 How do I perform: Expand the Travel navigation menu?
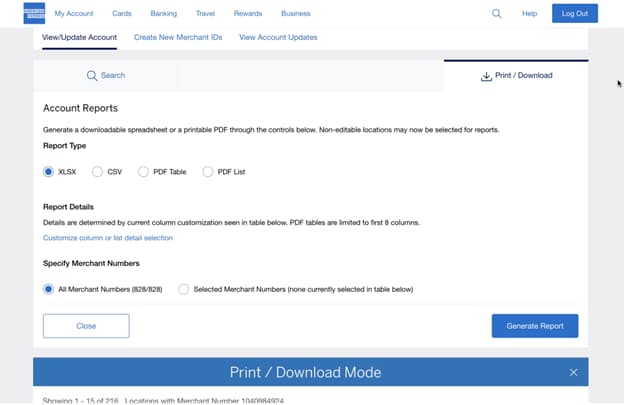pyautogui.click(x=206, y=14)
